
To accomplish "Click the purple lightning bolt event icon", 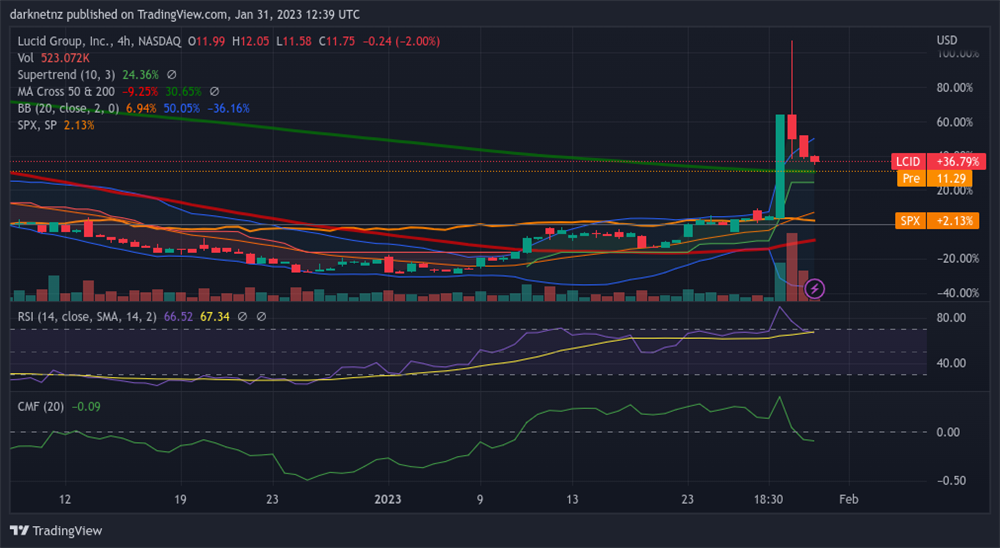I will pos(814,289).
